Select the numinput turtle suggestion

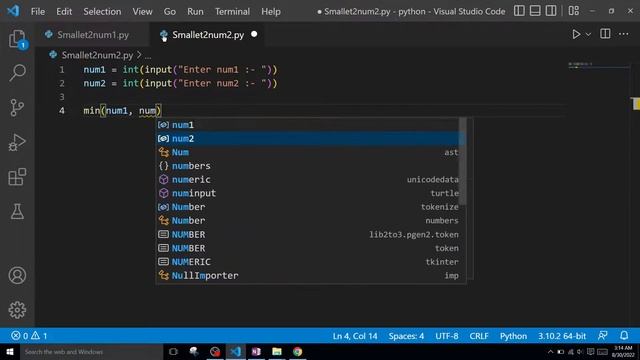pyautogui.click(x=308, y=193)
